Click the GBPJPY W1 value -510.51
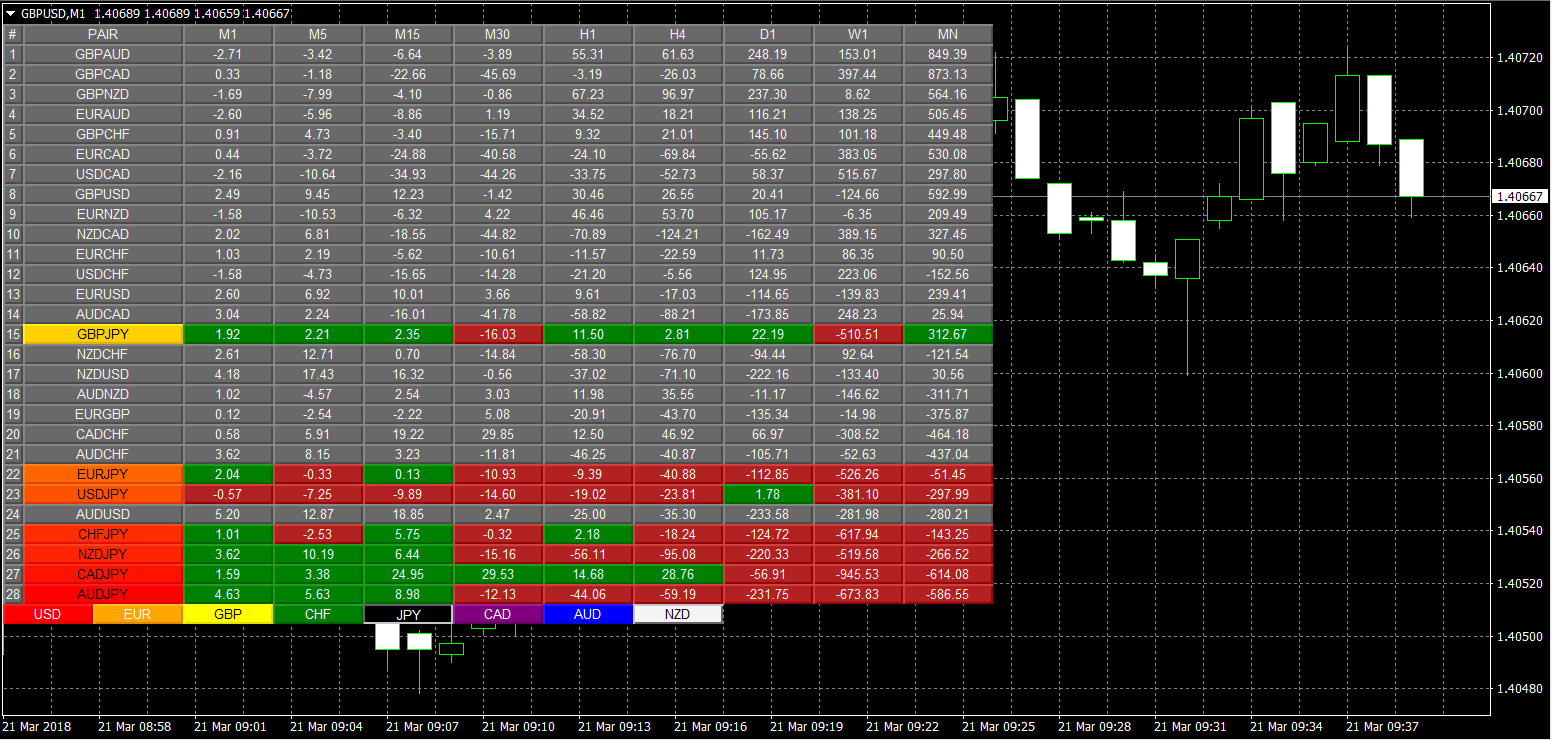This screenshot has height=740, width=1552. coord(858,334)
